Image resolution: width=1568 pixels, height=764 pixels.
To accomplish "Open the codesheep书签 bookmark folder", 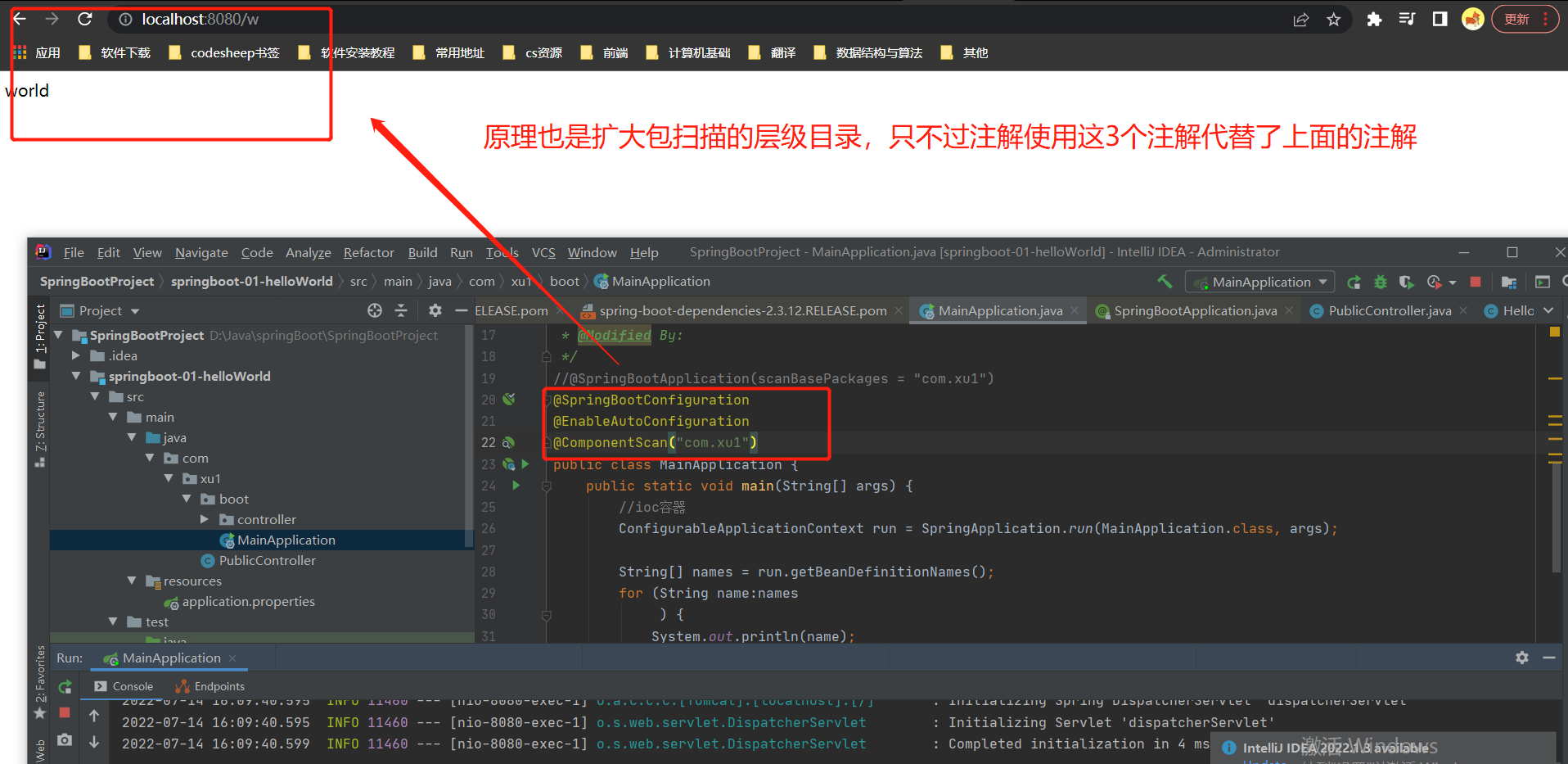I will 224,52.
